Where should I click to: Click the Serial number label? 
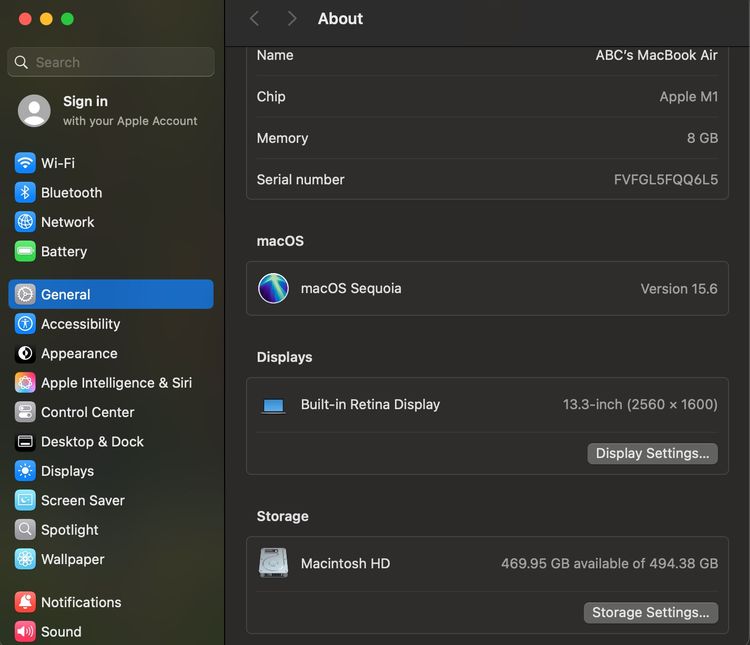point(300,179)
